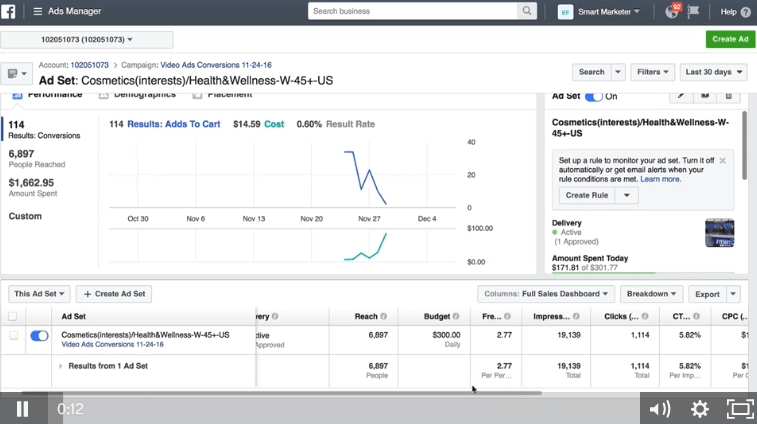Check the Cosmetics ad set row checkbox
The height and width of the screenshot is (424, 757).
point(14,335)
